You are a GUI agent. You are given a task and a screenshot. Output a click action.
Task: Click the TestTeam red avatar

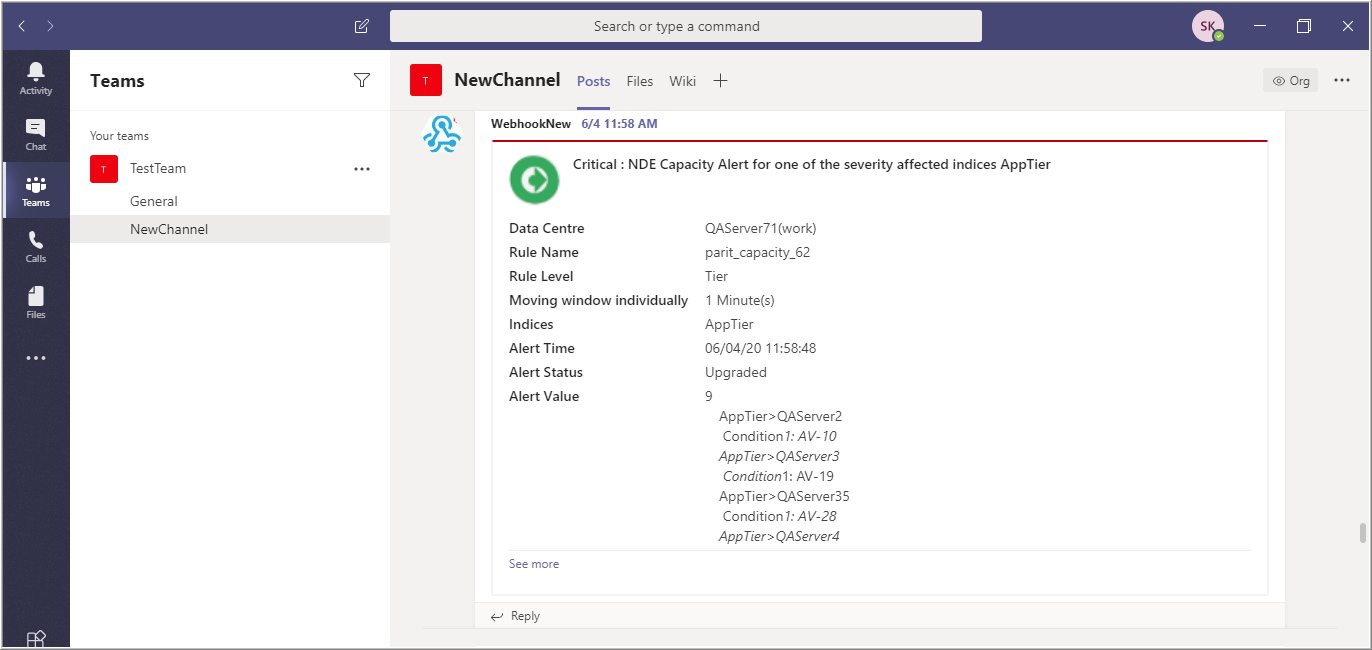104,169
